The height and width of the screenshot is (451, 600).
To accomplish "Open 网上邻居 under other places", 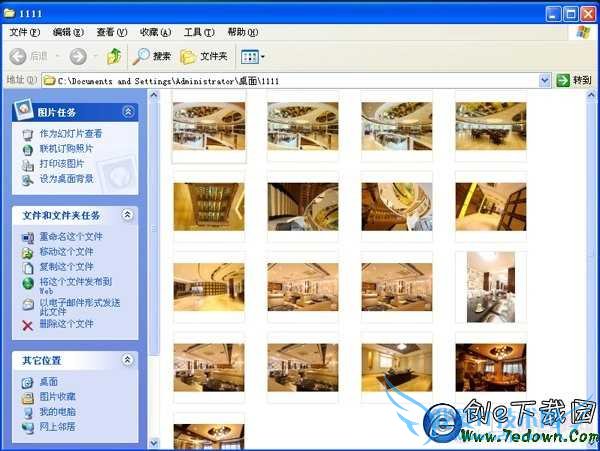I will click(x=57, y=427).
